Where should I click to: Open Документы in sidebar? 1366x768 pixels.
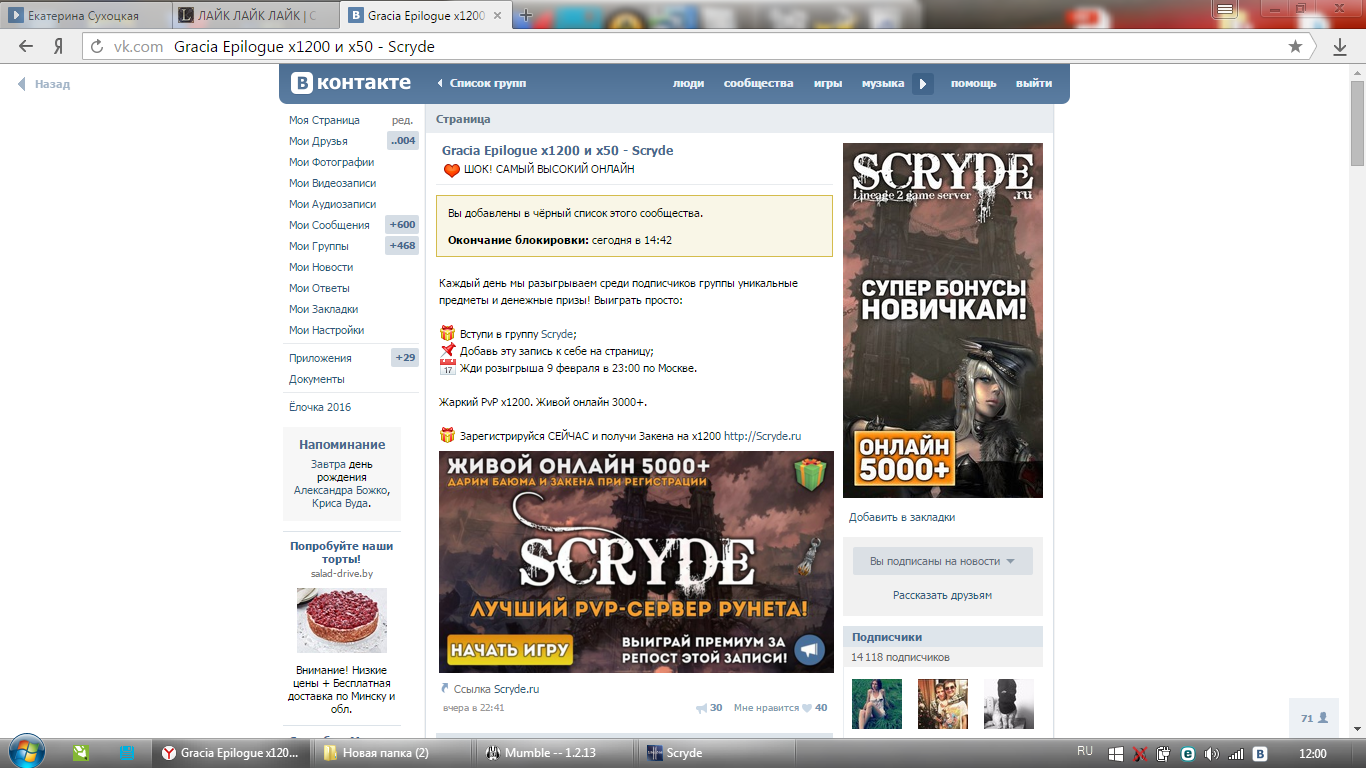click(x=317, y=379)
